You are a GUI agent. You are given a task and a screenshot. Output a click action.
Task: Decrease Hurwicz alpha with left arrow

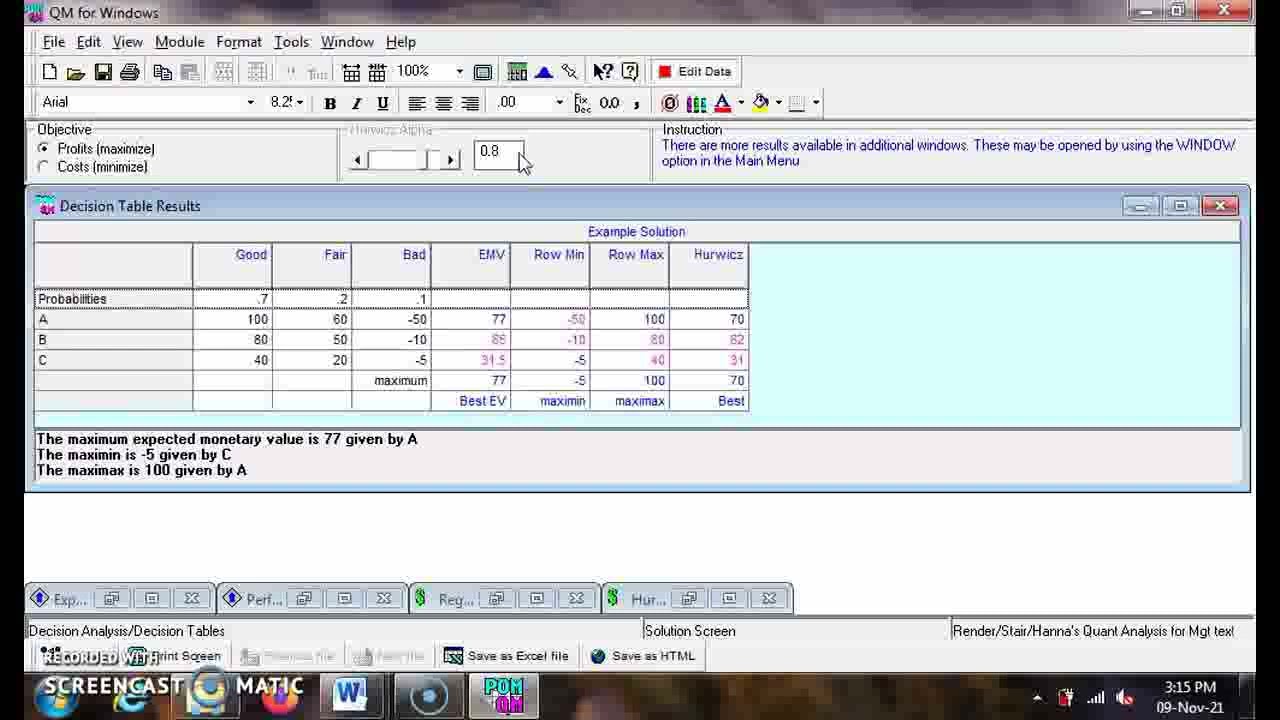pyautogui.click(x=358, y=160)
